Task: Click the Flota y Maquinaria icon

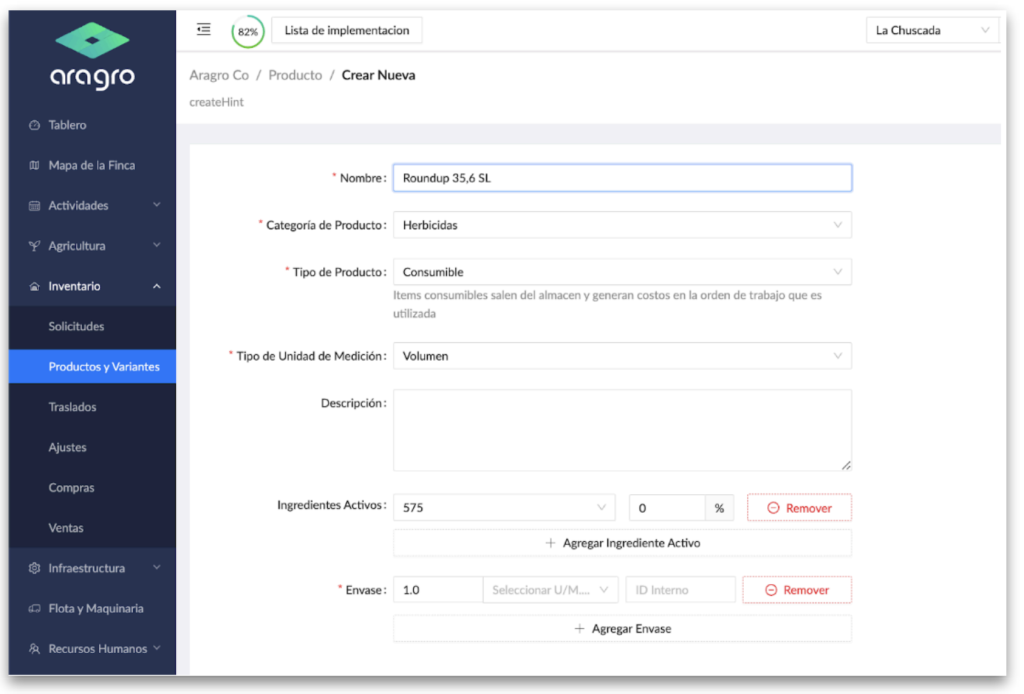Action: coord(35,608)
